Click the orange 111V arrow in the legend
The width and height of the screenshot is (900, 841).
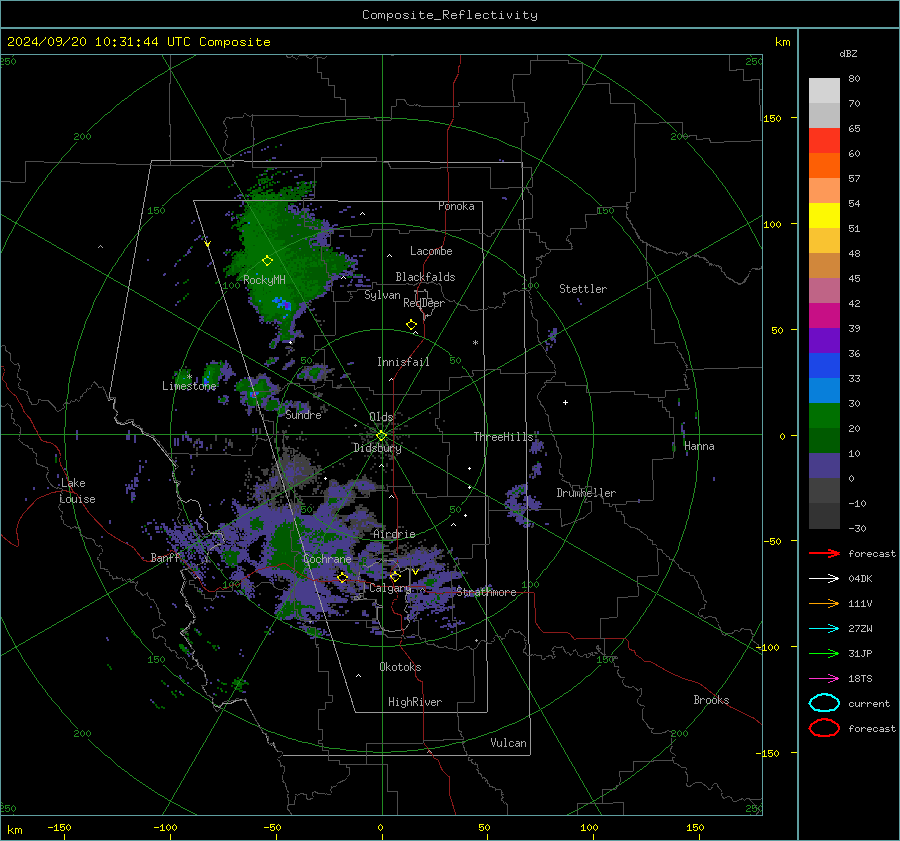824,603
